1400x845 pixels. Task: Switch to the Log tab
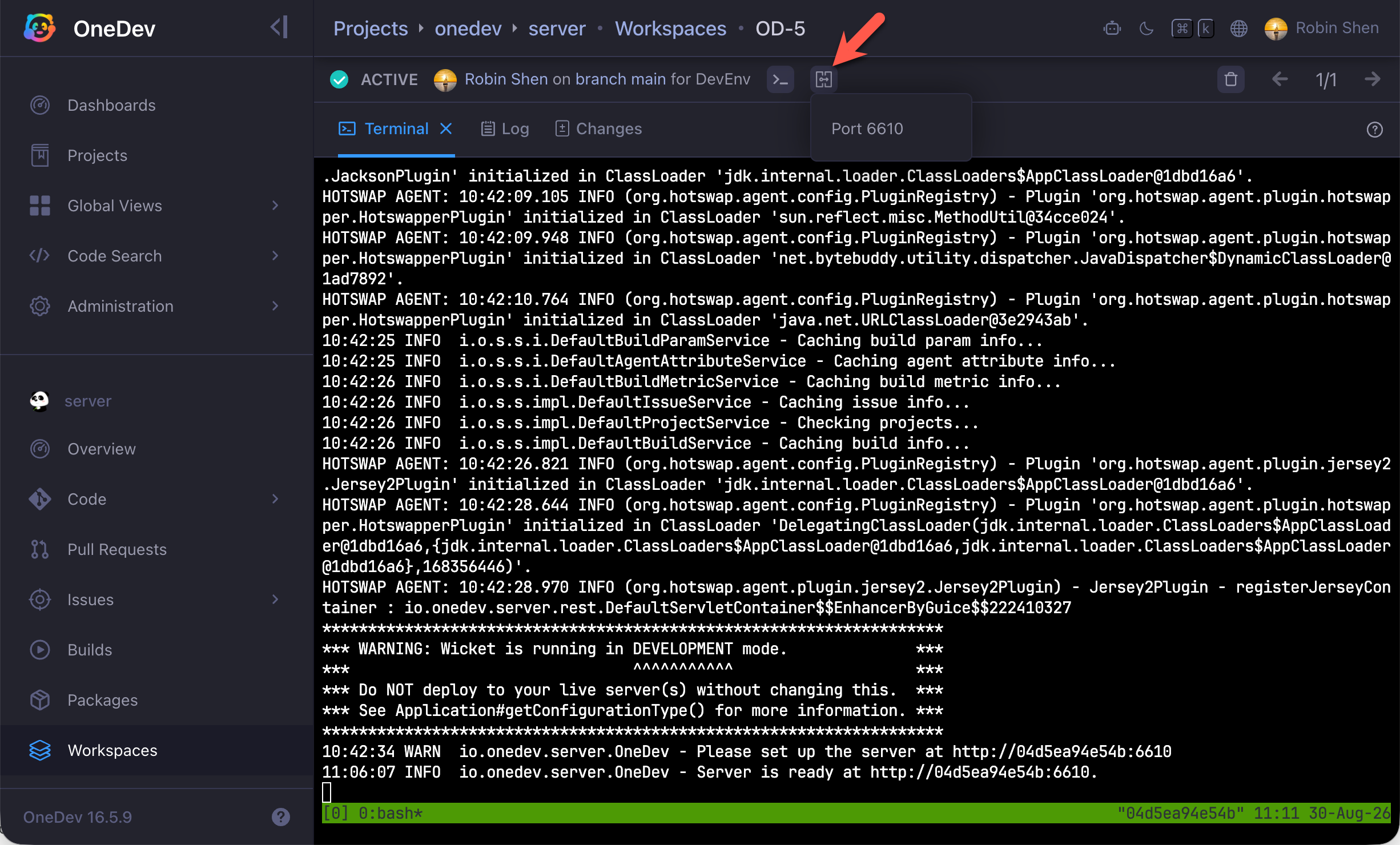(505, 129)
